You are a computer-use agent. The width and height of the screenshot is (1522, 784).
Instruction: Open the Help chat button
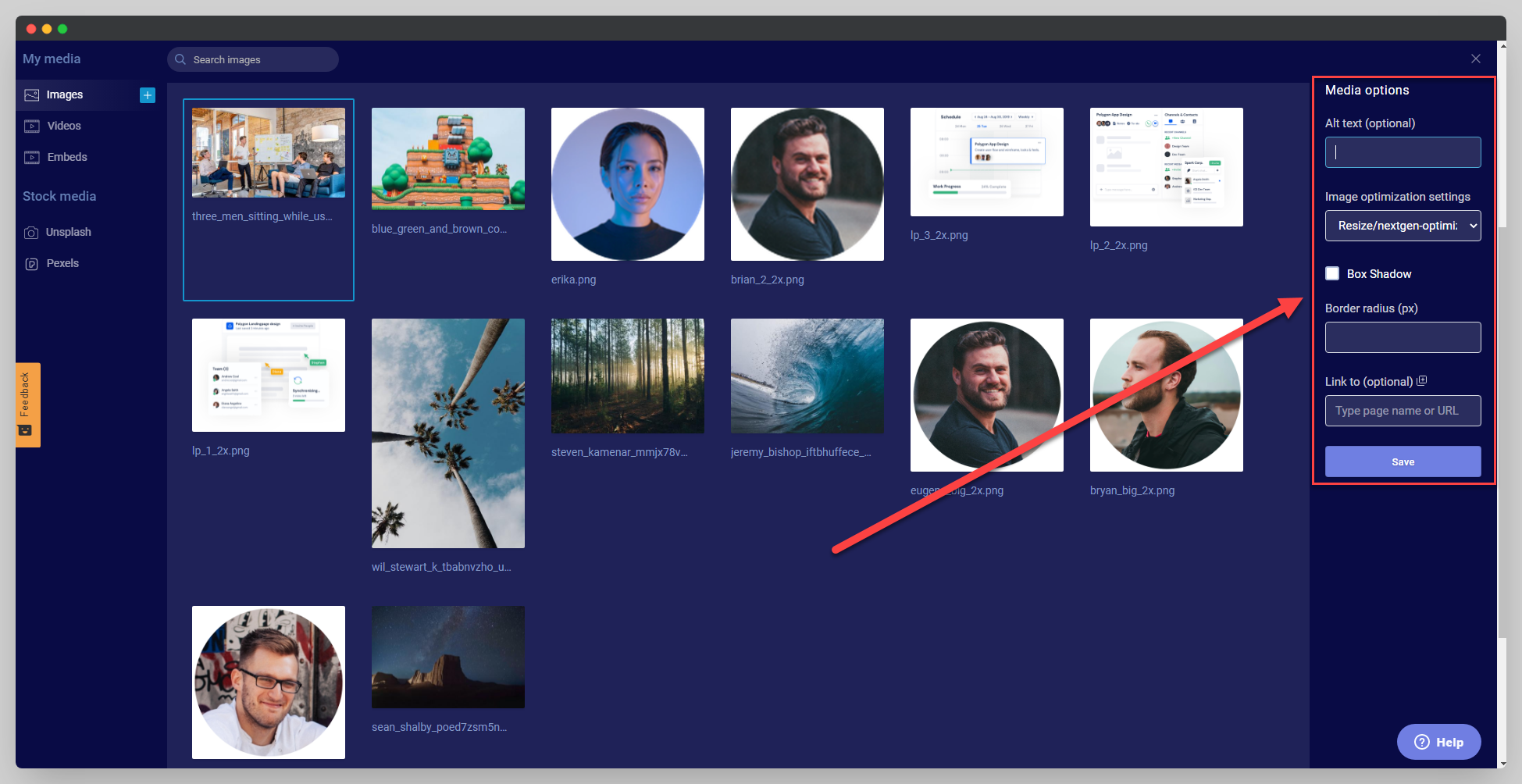point(1438,742)
